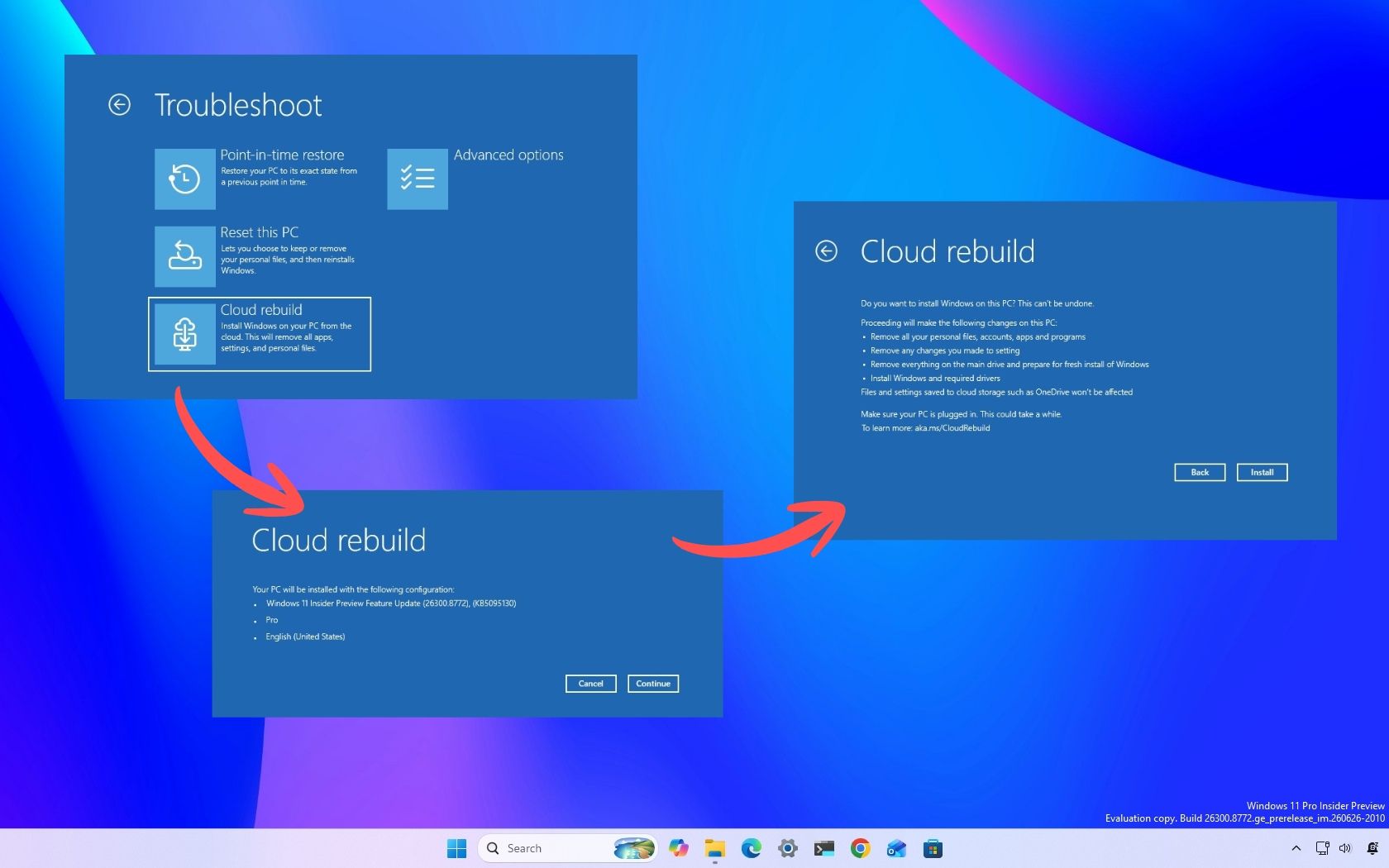Open Copilot from the taskbar
Image resolution: width=1389 pixels, height=868 pixels.
(679, 848)
